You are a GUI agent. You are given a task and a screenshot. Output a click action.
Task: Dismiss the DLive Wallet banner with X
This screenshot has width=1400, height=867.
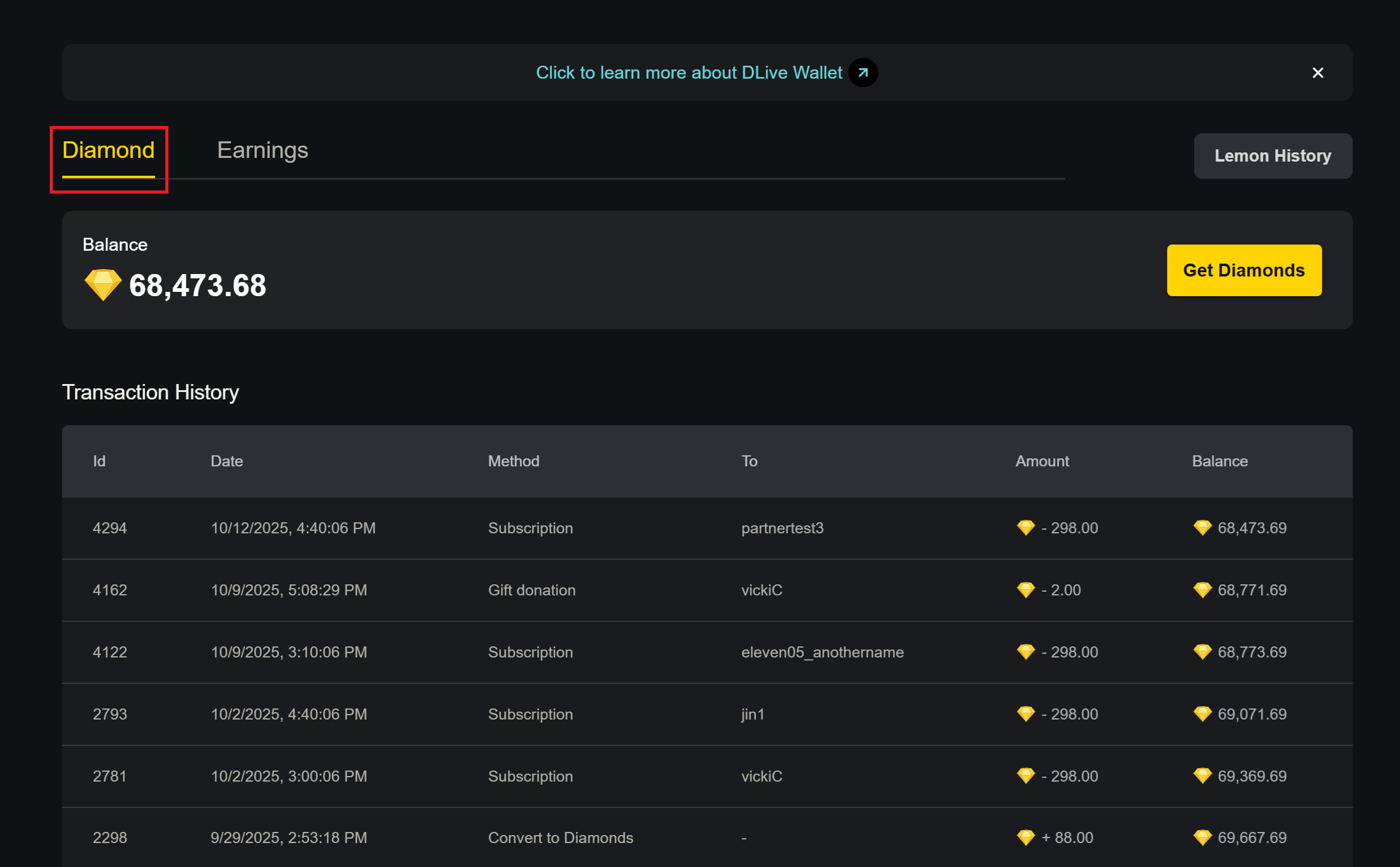pyautogui.click(x=1318, y=73)
